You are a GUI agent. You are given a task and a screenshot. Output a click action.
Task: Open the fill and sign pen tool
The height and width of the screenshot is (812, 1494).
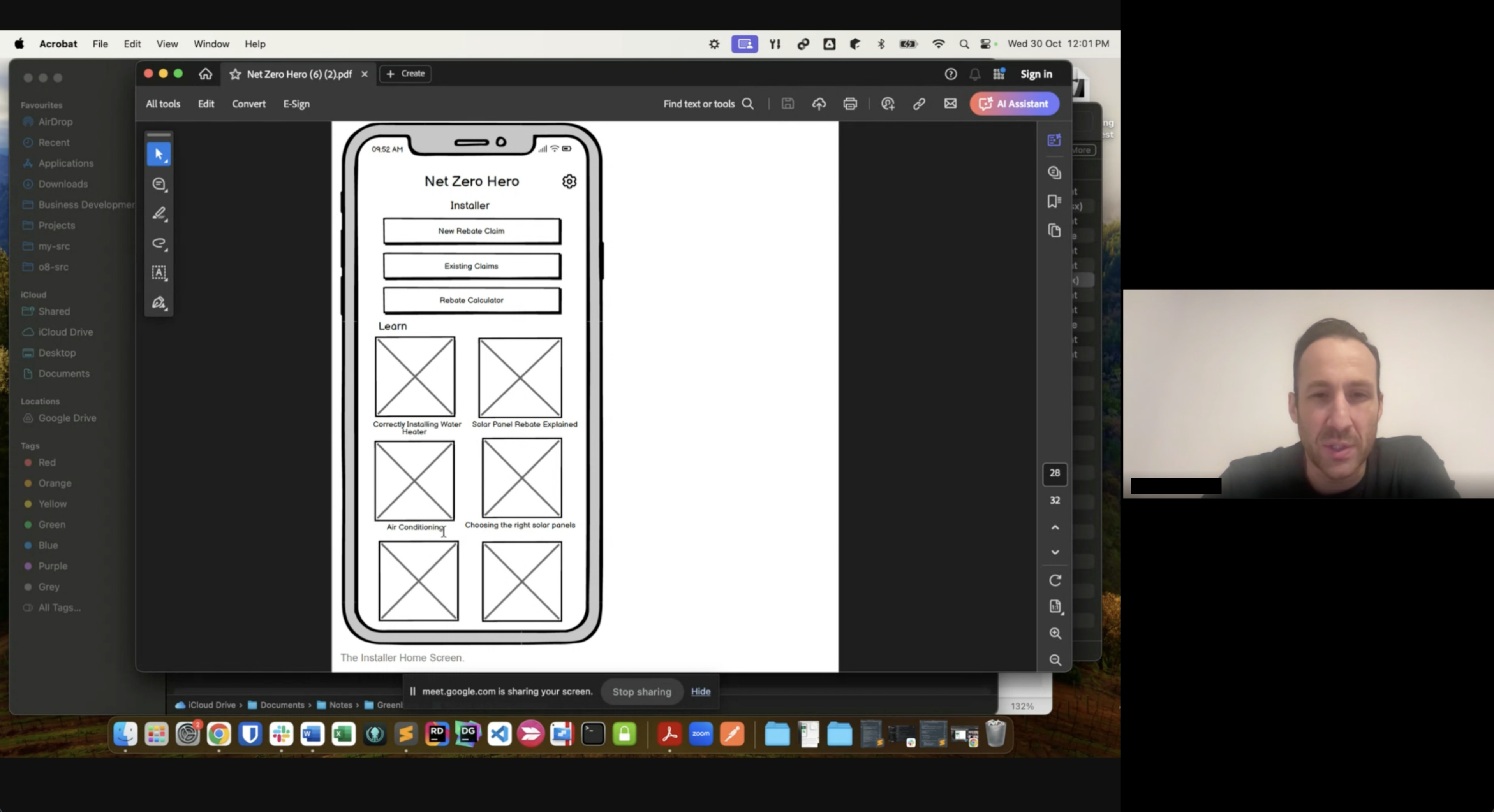pos(159,302)
